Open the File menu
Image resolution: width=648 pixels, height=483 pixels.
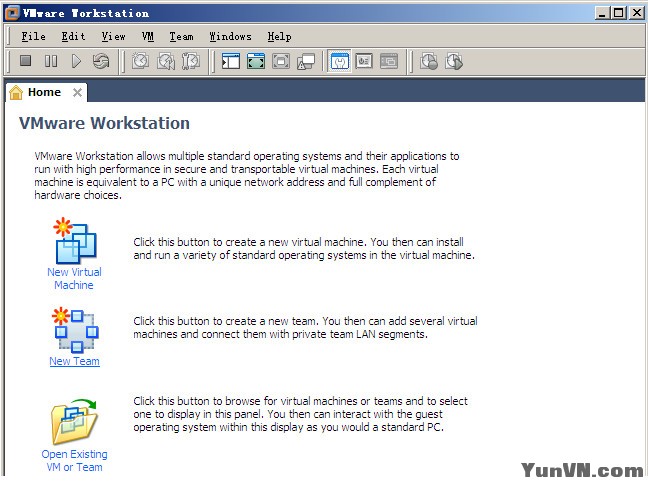pos(33,37)
